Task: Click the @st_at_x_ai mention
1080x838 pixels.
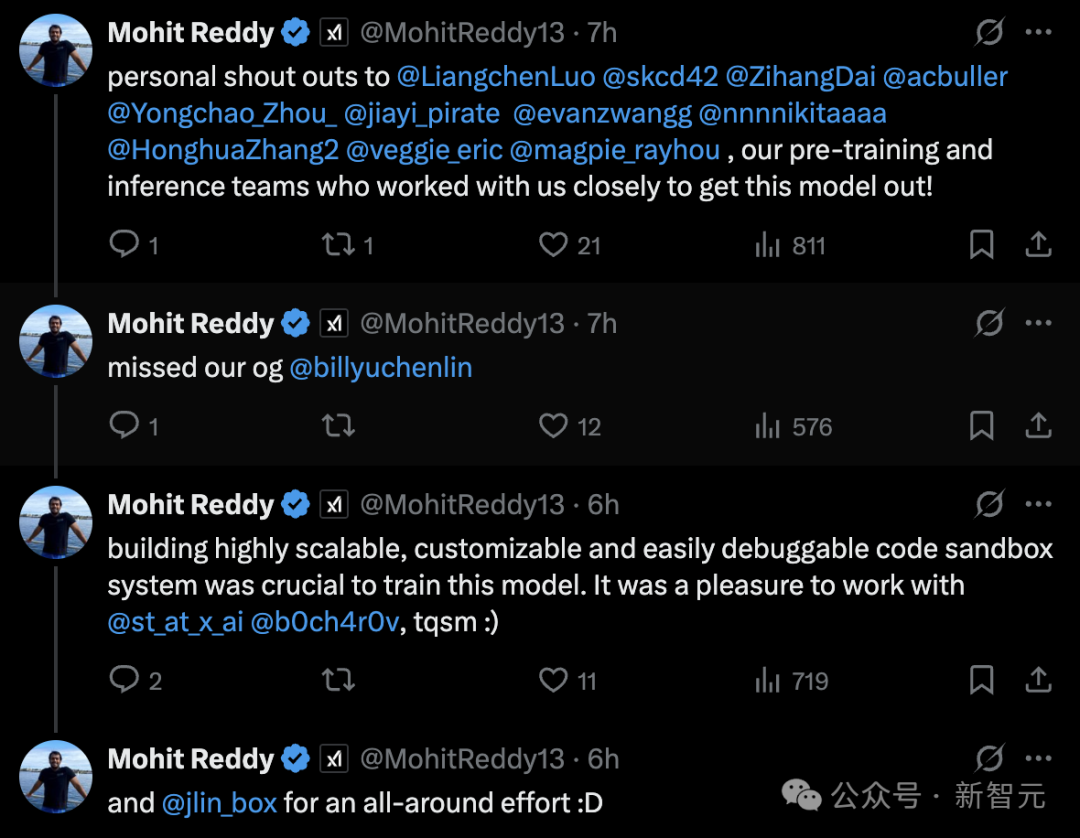Action: point(175,622)
